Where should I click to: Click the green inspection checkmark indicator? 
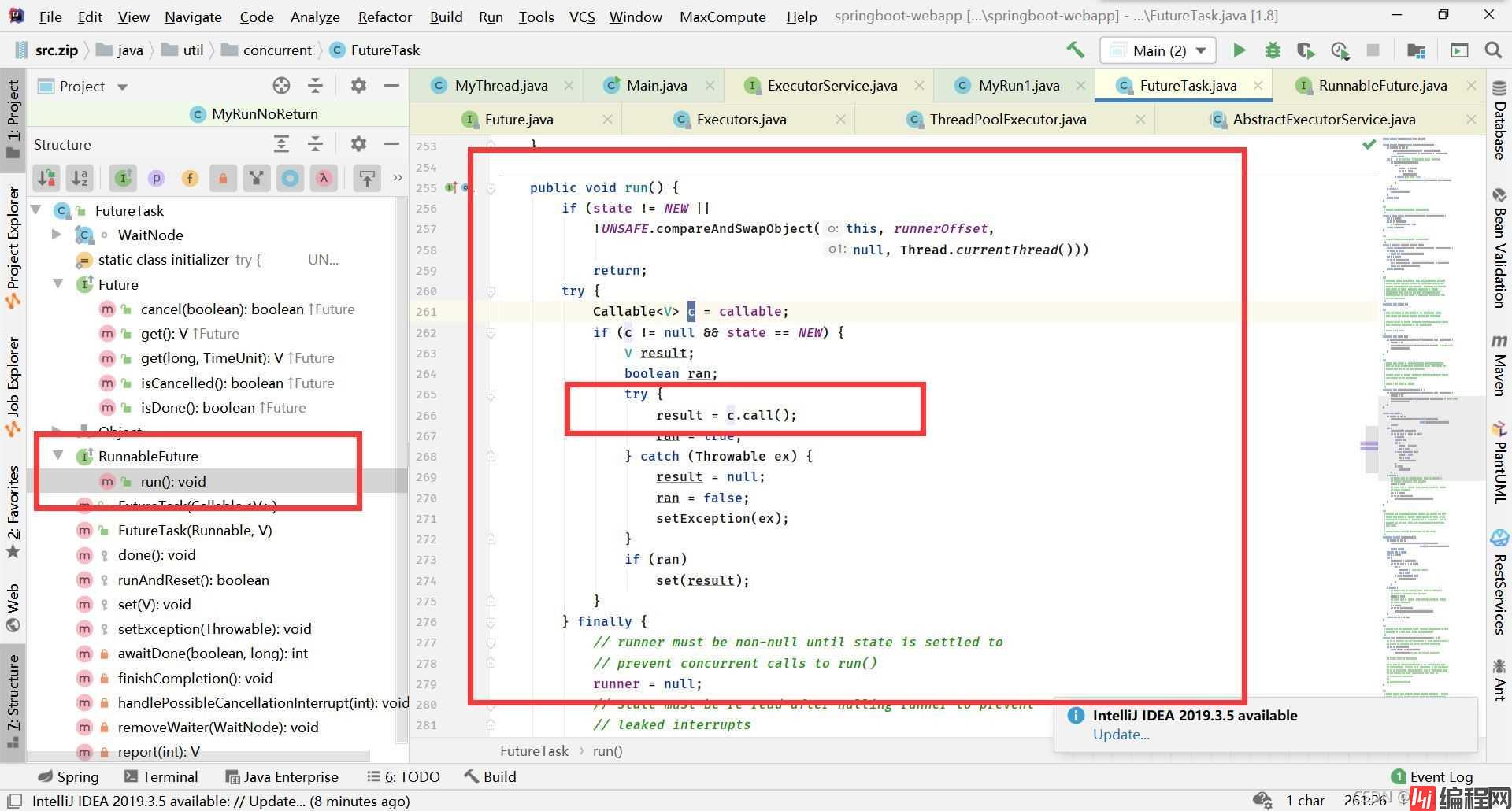click(x=1369, y=144)
